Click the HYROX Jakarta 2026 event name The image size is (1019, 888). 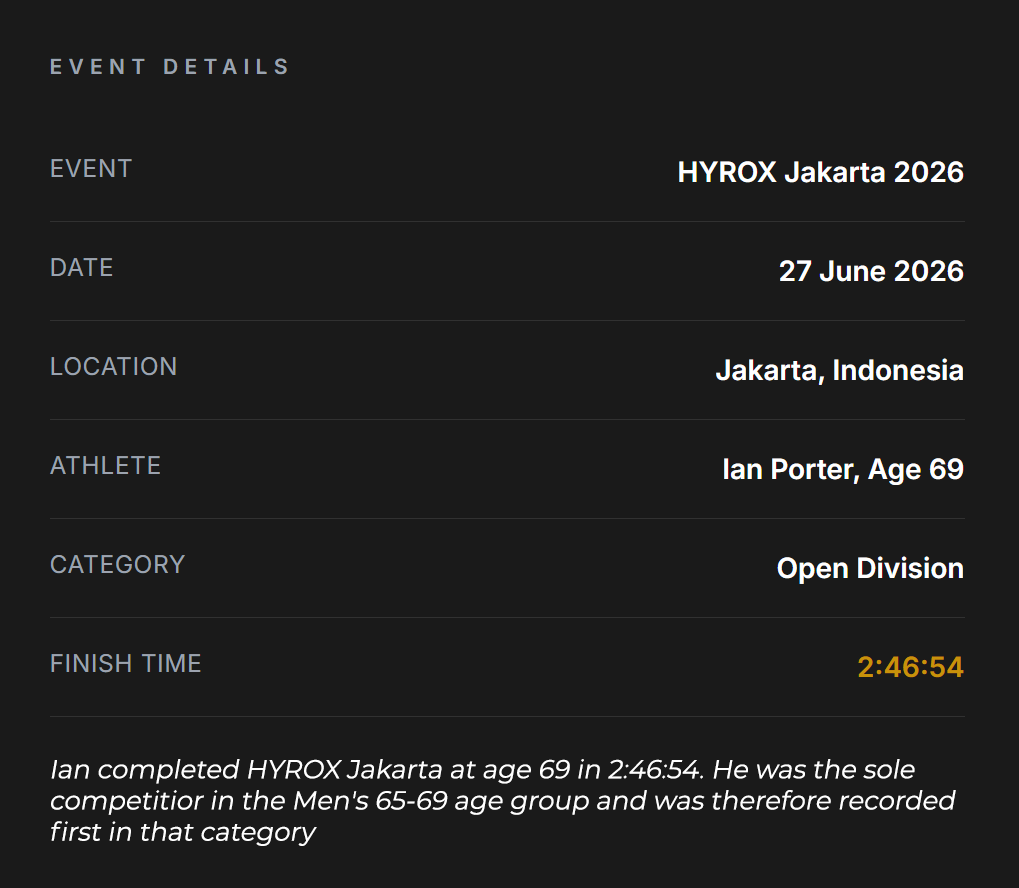(x=820, y=172)
